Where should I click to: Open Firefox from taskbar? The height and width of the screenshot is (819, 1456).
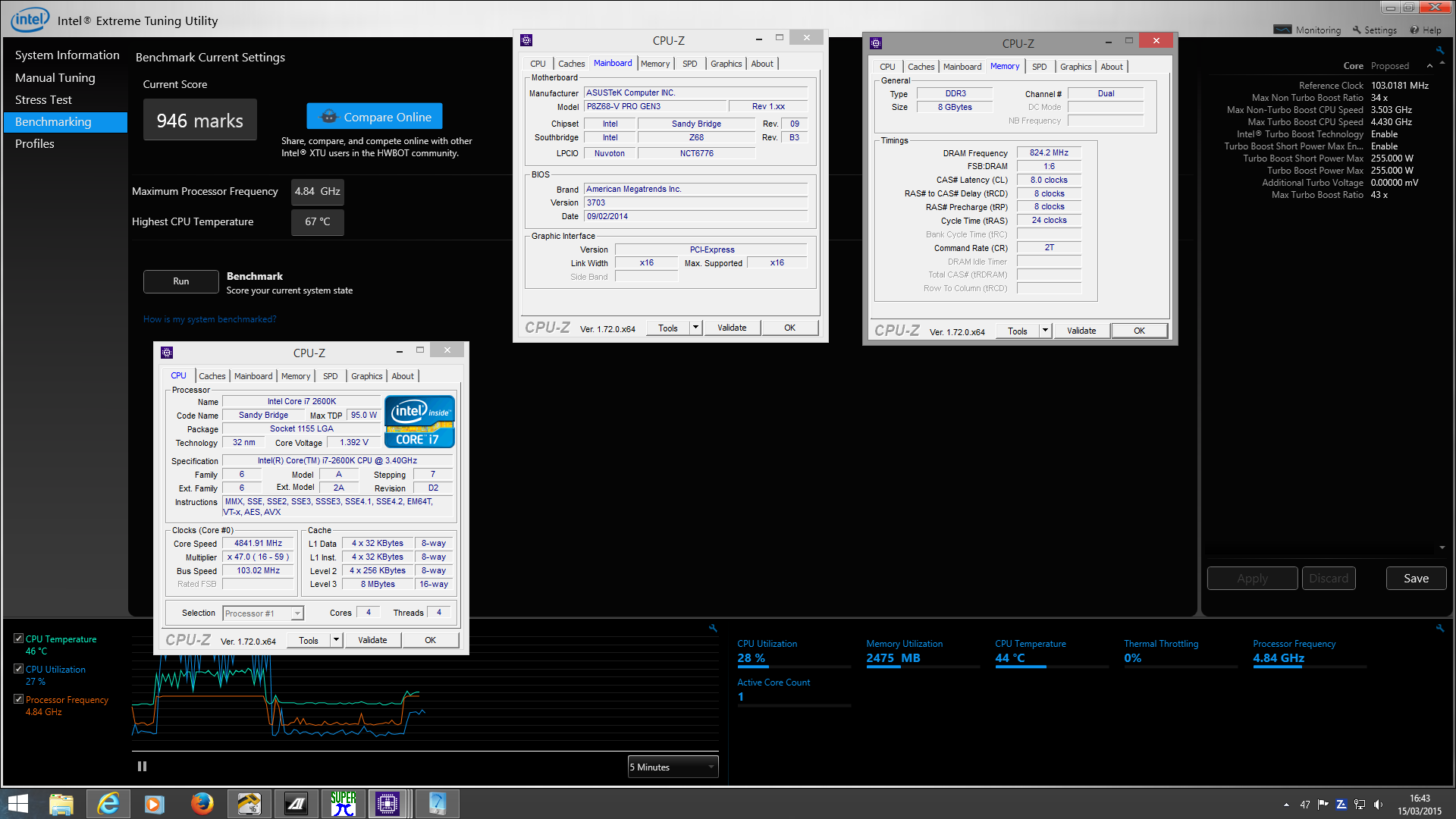click(x=202, y=804)
